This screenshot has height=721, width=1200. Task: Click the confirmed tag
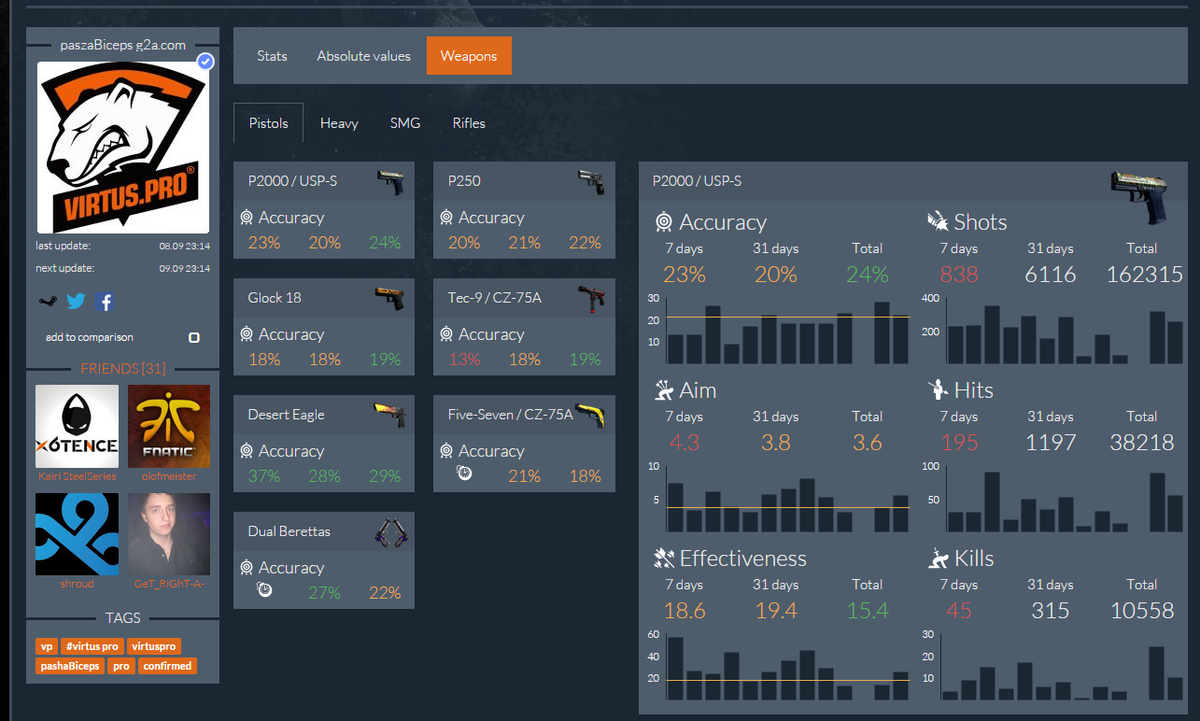tap(167, 665)
